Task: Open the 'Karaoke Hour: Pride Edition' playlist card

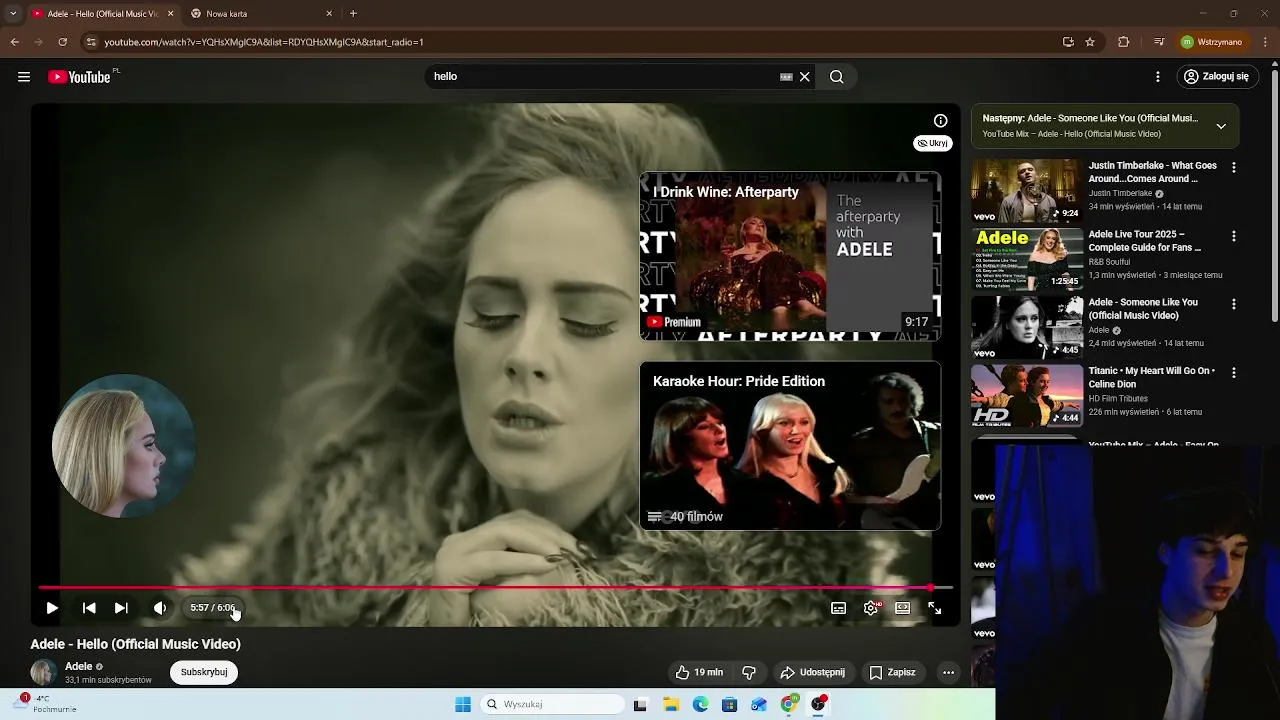Action: (x=790, y=446)
